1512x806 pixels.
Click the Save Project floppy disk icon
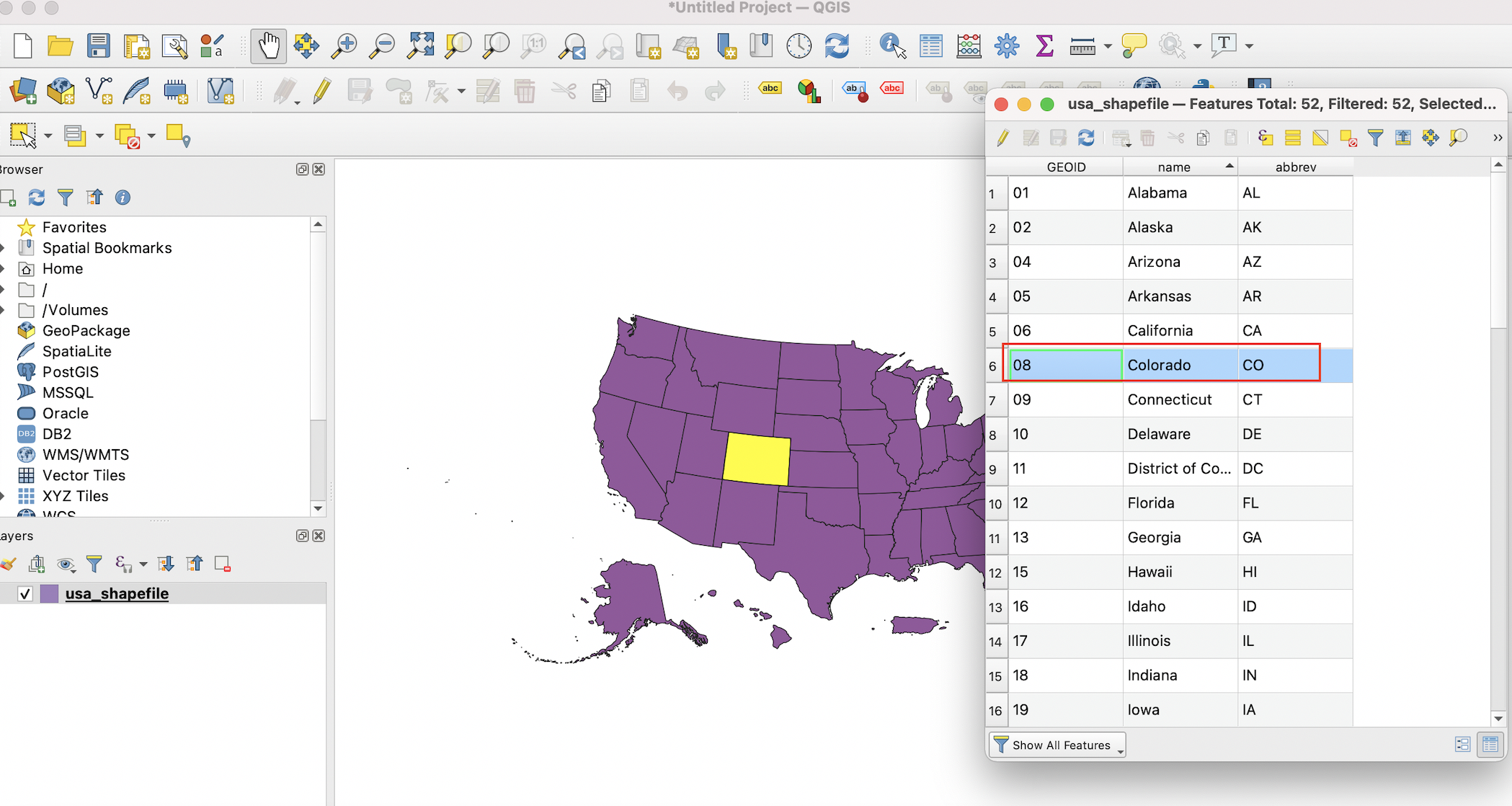pyautogui.click(x=98, y=46)
